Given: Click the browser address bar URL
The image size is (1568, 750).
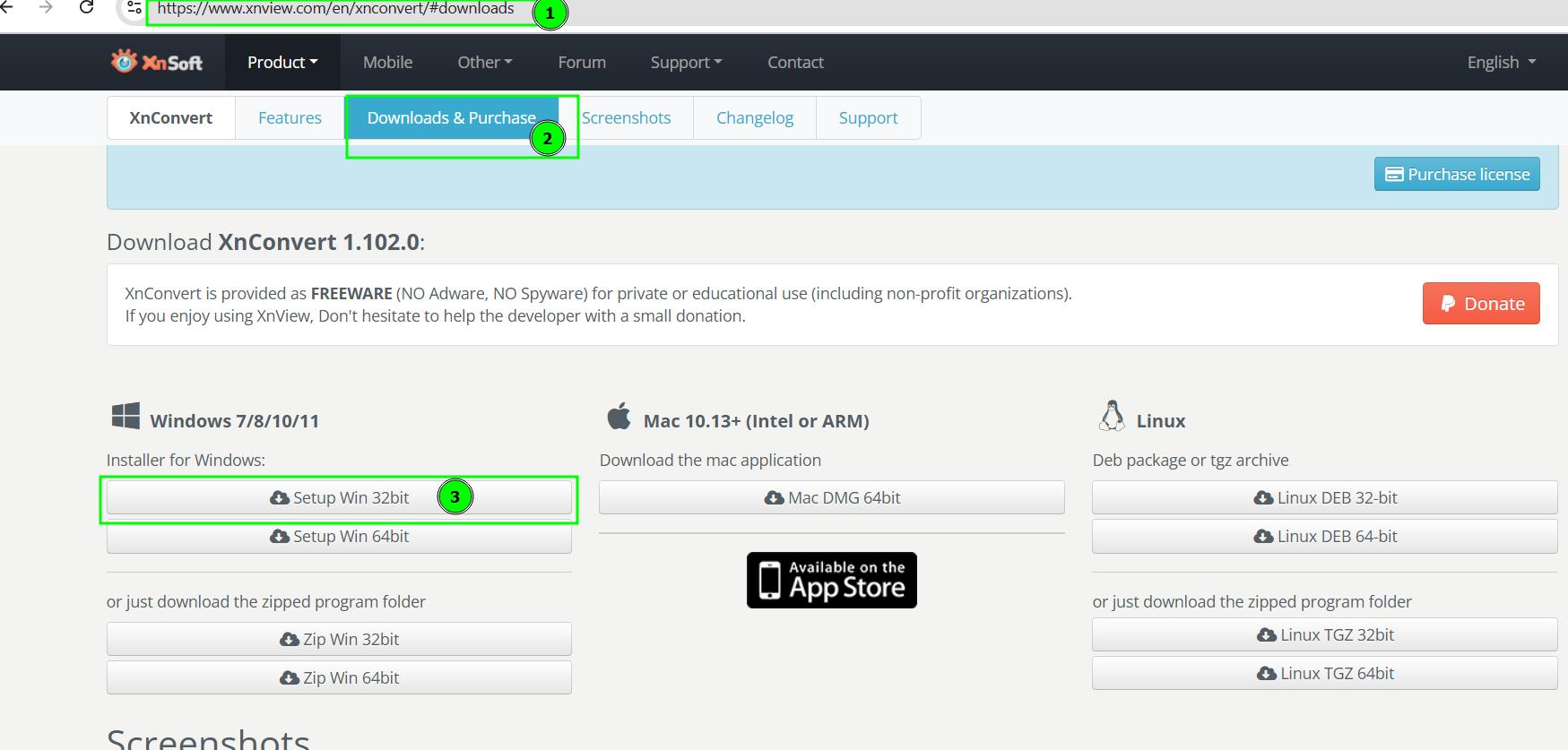Looking at the screenshot, I should pos(335,9).
